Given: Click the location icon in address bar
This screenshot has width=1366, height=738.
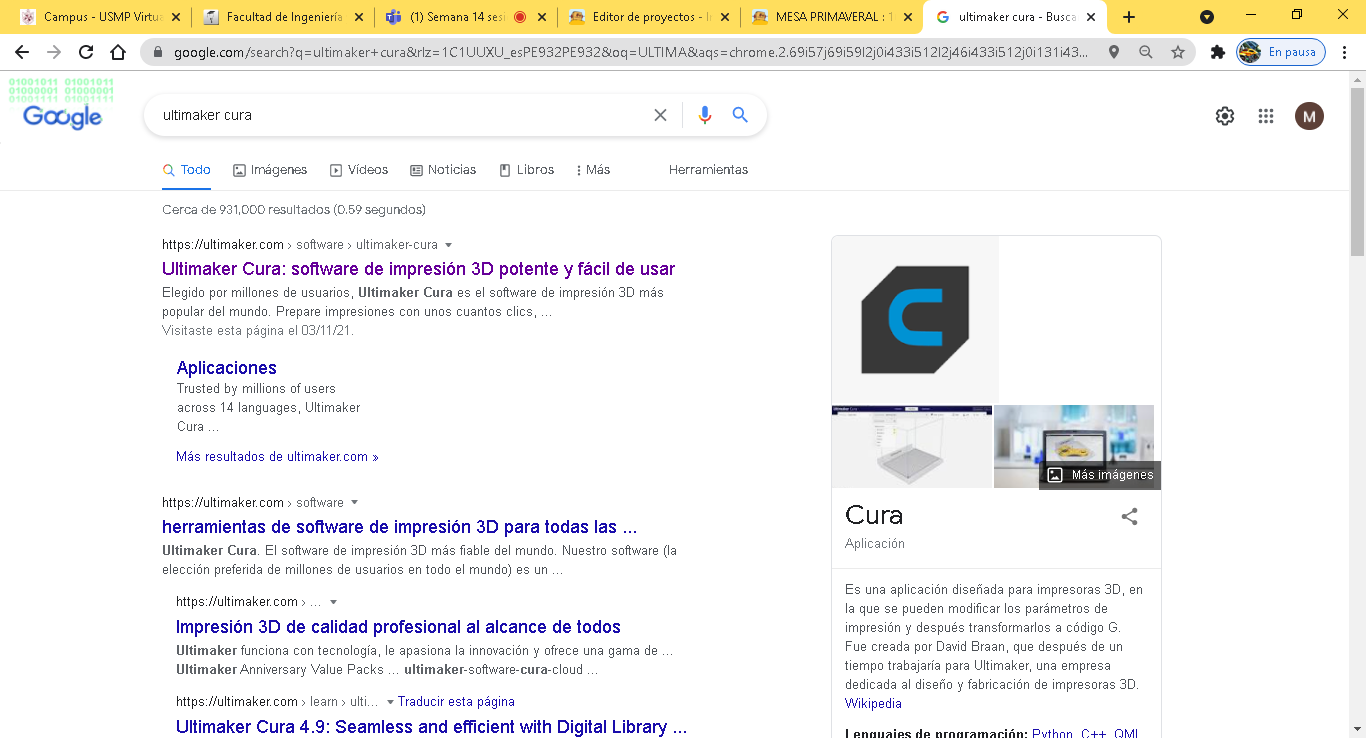Looking at the screenshot, I should [x=1114, y=52].
